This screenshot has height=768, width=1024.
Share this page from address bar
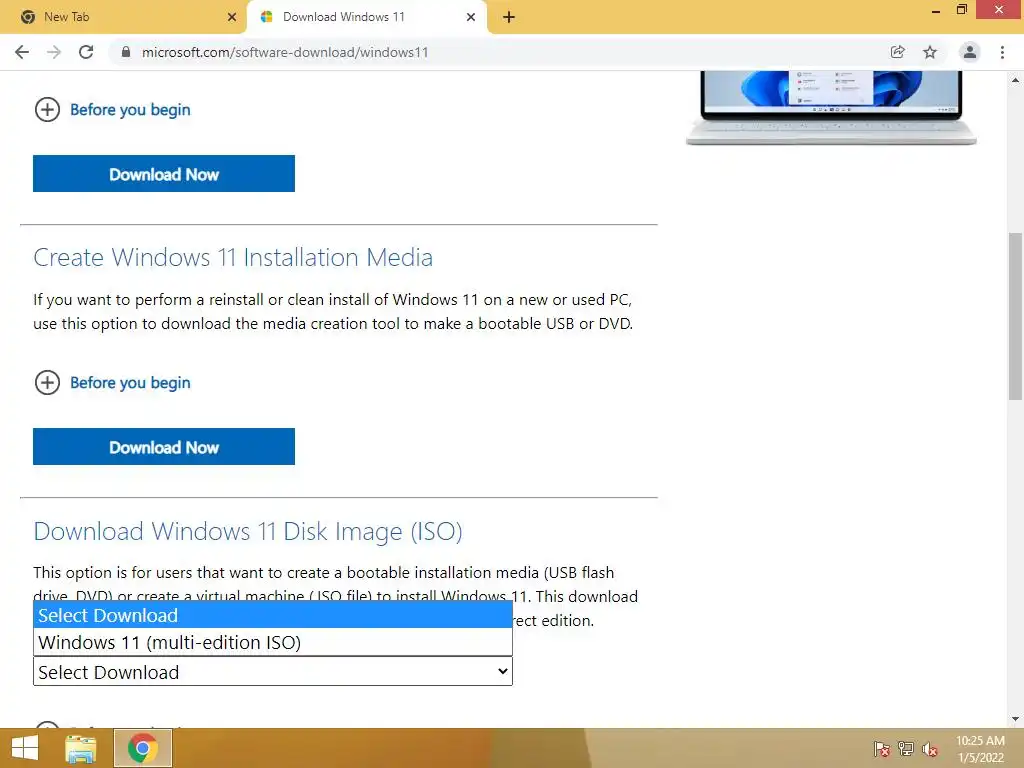(897, 52)
